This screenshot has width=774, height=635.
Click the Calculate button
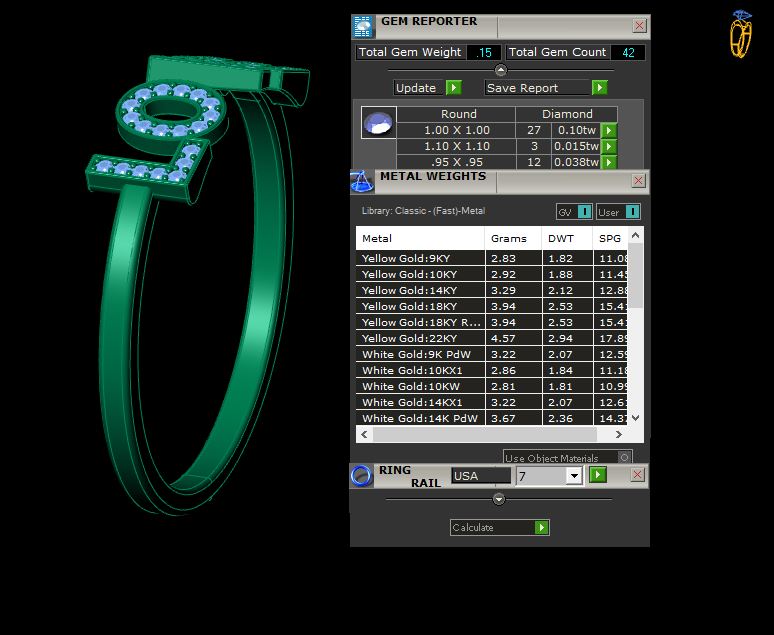pos(499,527)
